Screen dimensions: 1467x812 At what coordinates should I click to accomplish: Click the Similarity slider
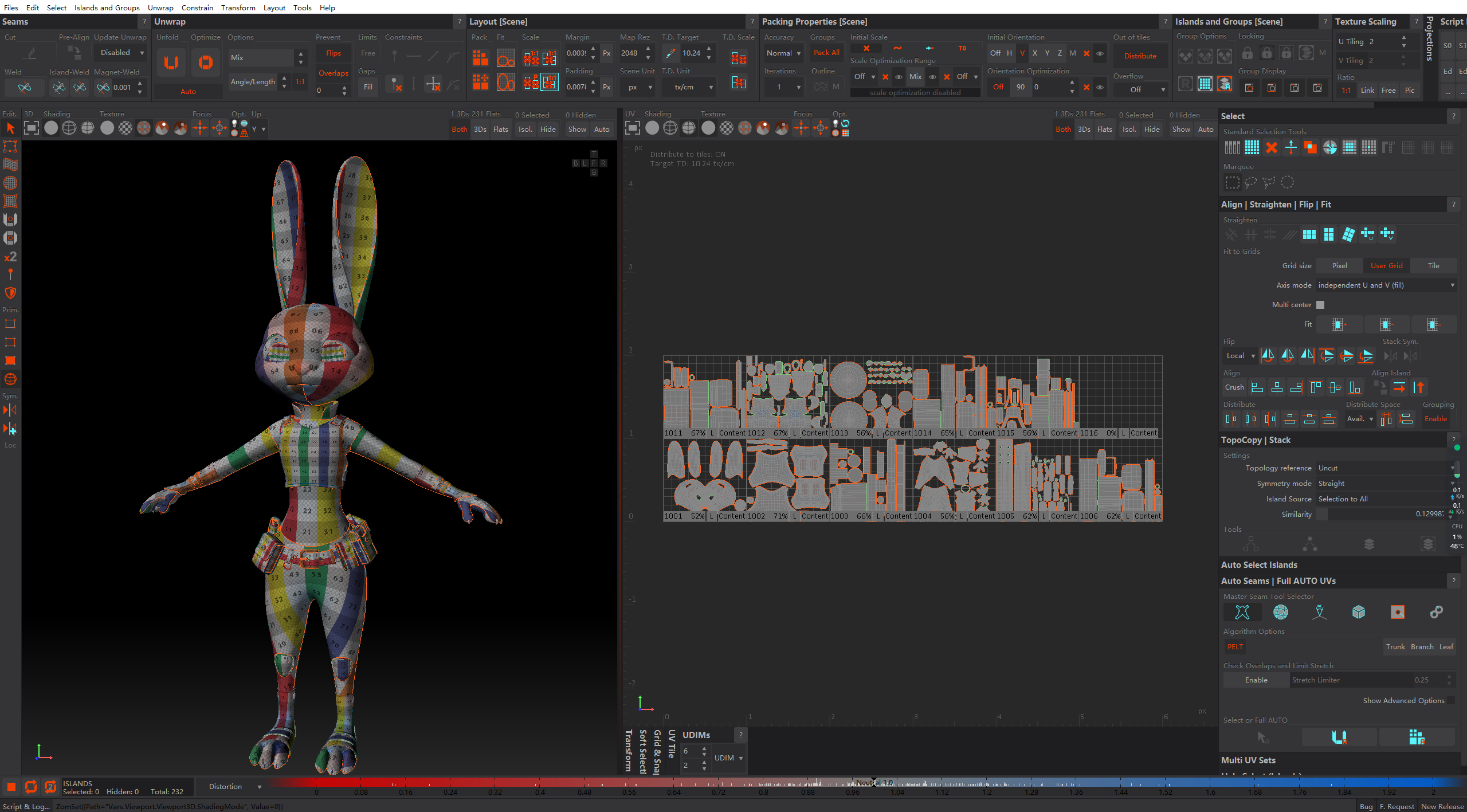tap(1381, 514)
